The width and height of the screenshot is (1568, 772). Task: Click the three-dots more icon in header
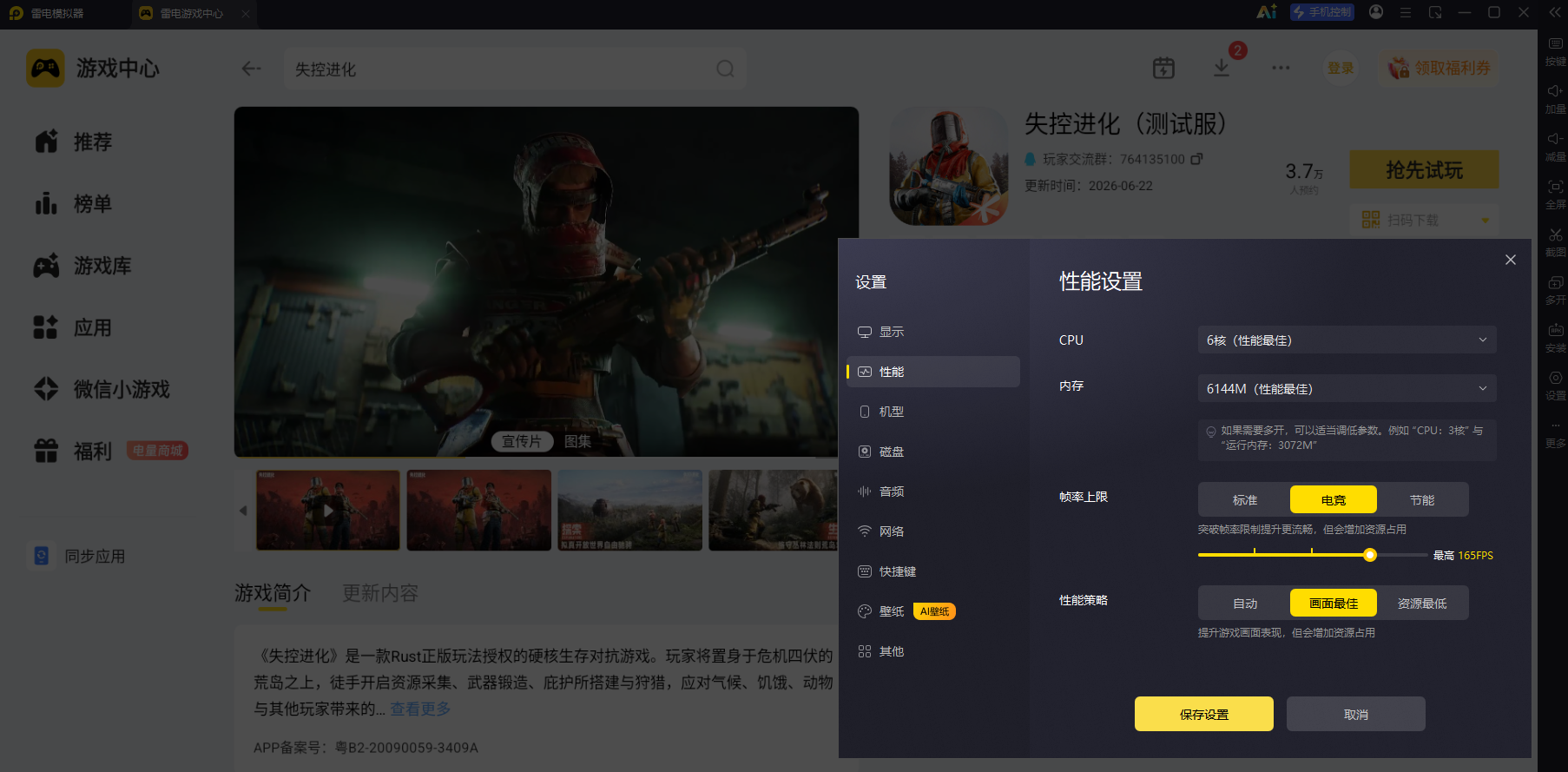1281,68
